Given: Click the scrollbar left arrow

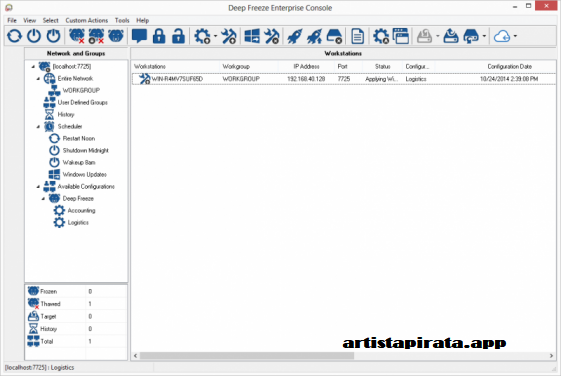Looking at the screenshot, I should point(135,356).
